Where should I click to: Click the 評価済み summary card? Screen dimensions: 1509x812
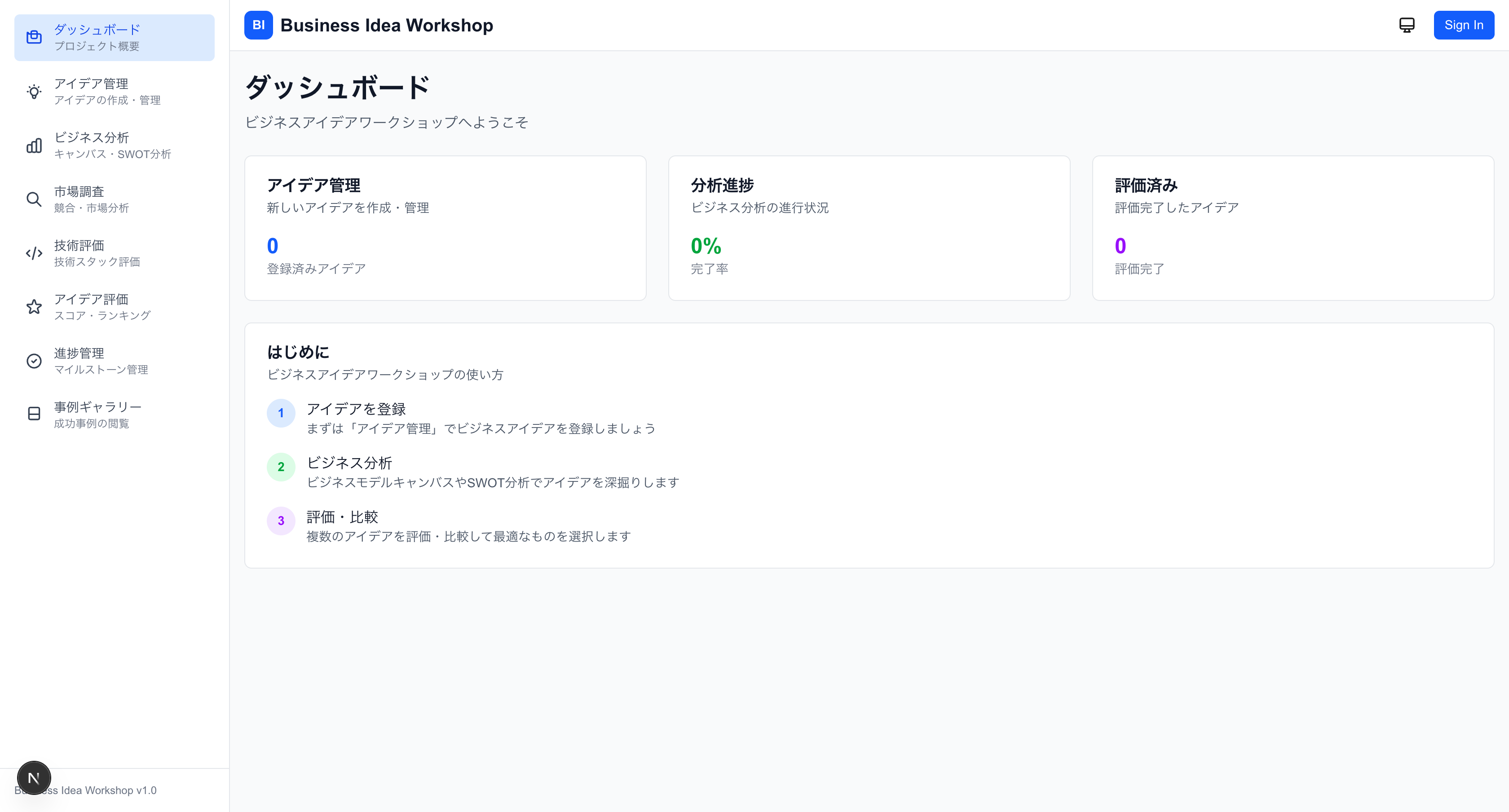point(1293,228)
